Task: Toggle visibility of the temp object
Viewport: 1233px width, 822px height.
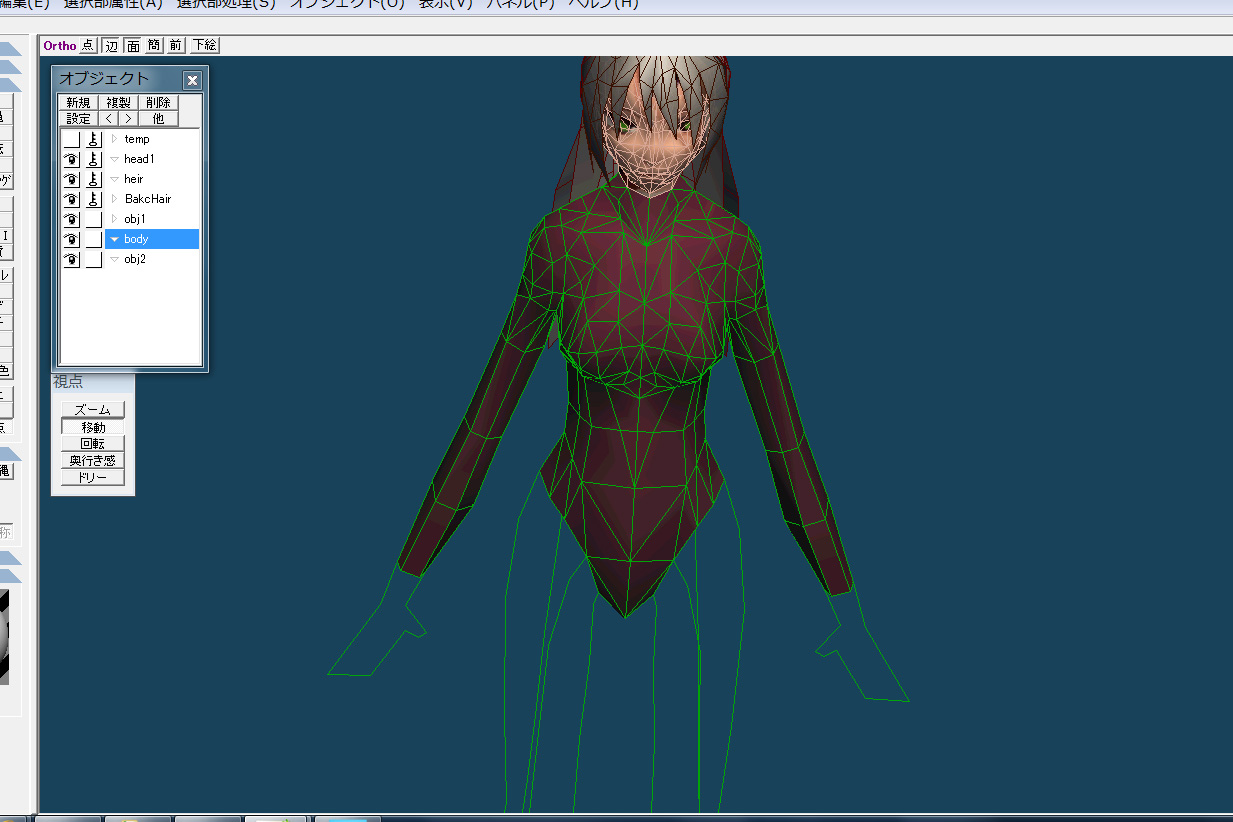Action: pyautogui.click(x=71, y=139)
